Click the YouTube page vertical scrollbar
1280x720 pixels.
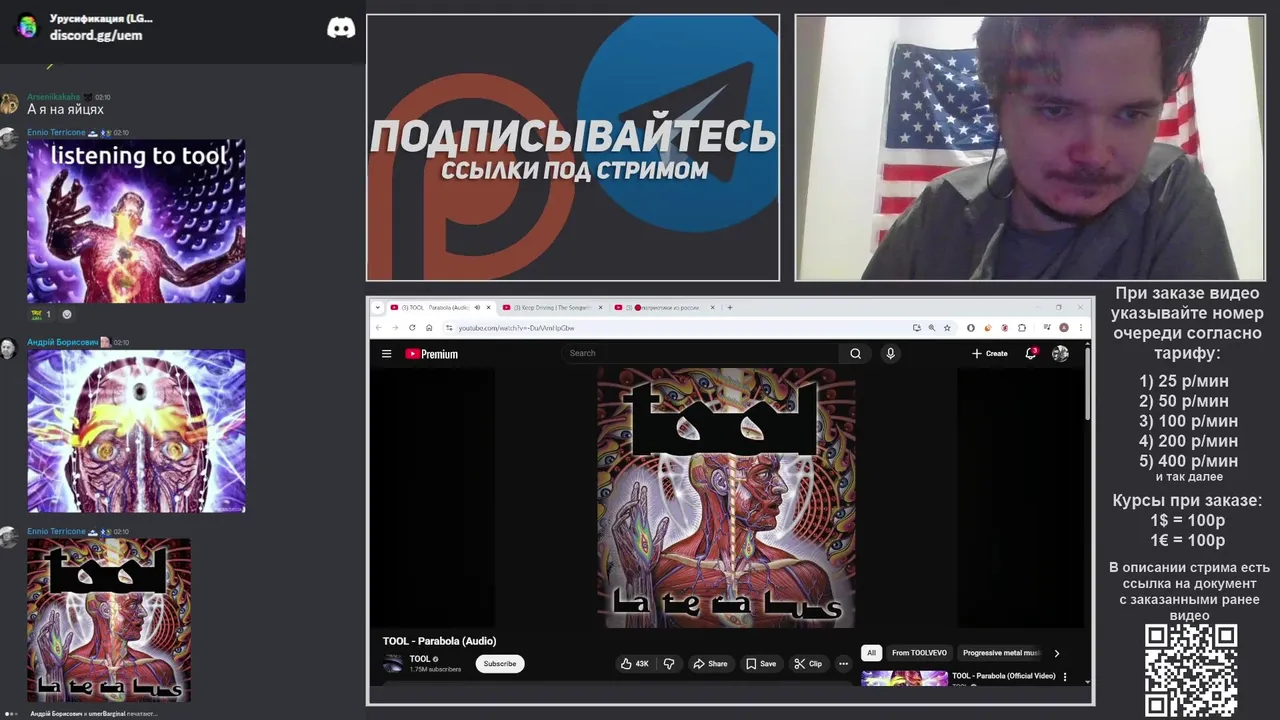coord(1088,384)
